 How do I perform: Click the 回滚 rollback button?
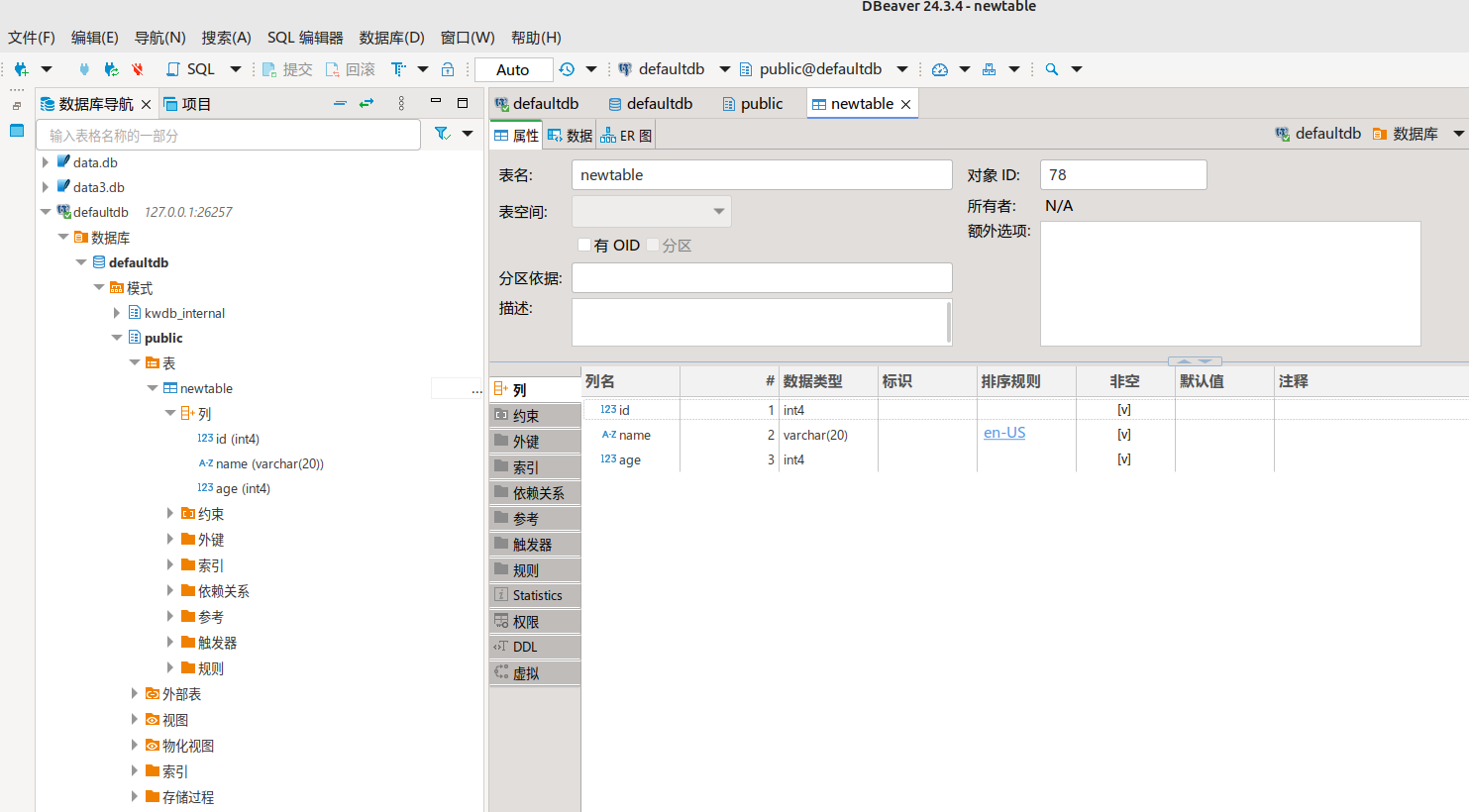click(x=351, y=69)
